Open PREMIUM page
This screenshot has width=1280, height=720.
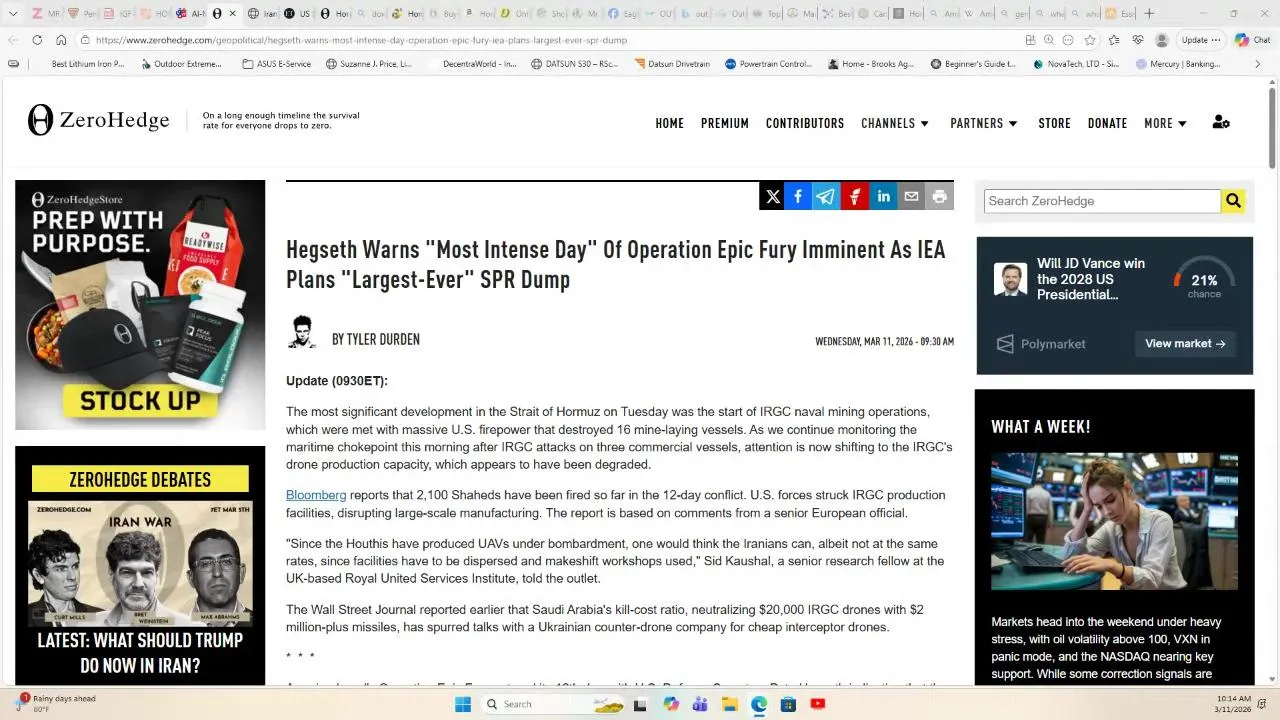[x=725, y=123]
